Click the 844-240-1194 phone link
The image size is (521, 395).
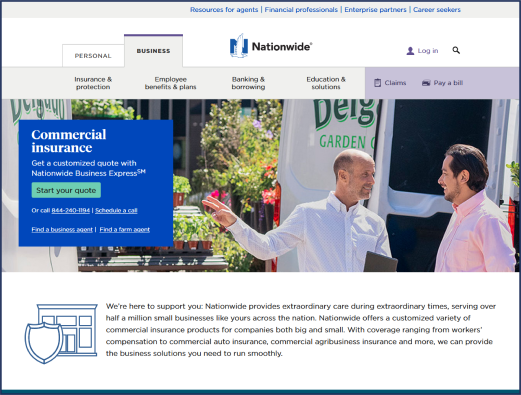[71, 210]
